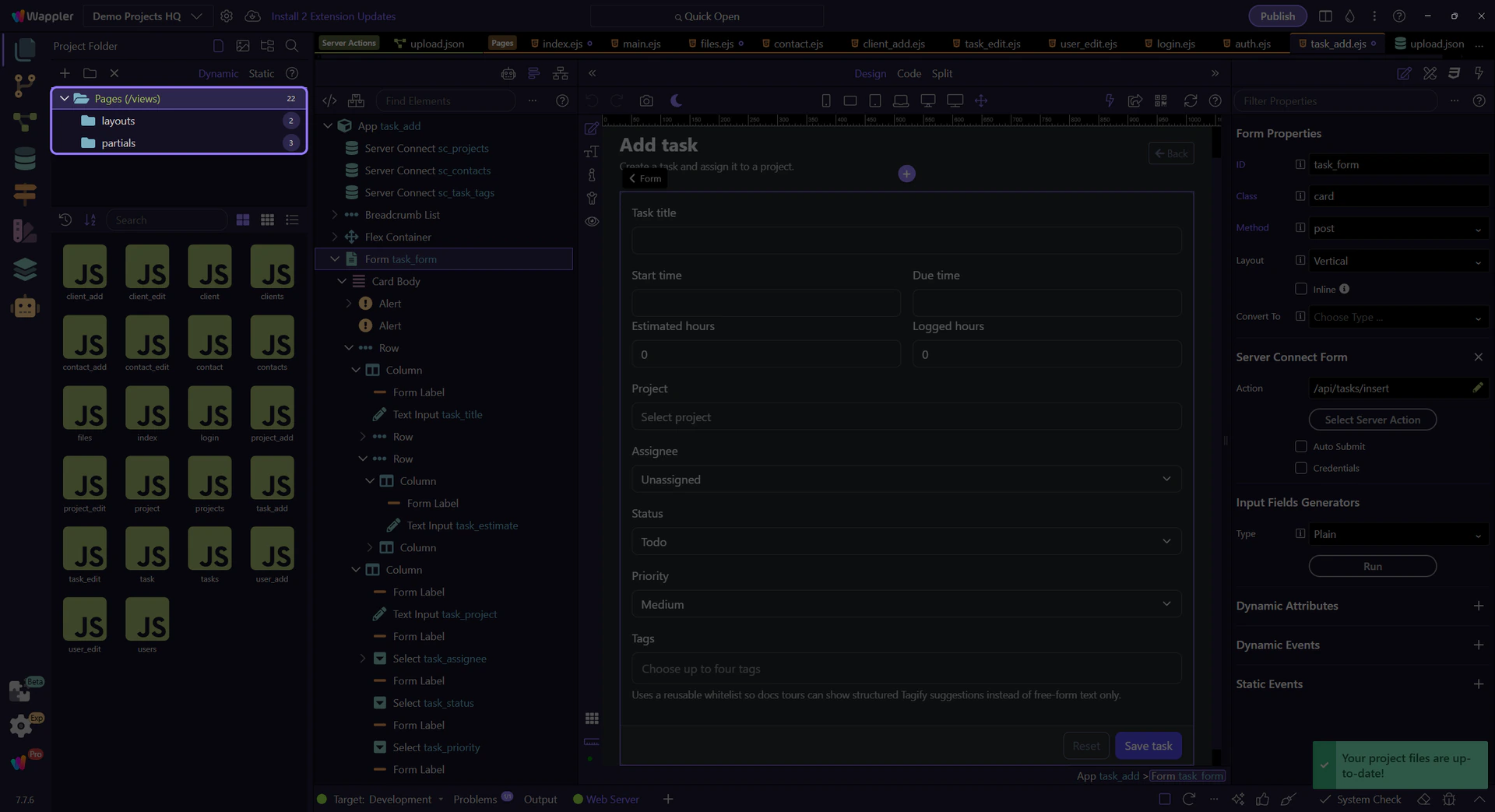Click the code view icon in App Structure
Screen dimensions: 1495x812
pyautogui.click(x=329, y=101)
